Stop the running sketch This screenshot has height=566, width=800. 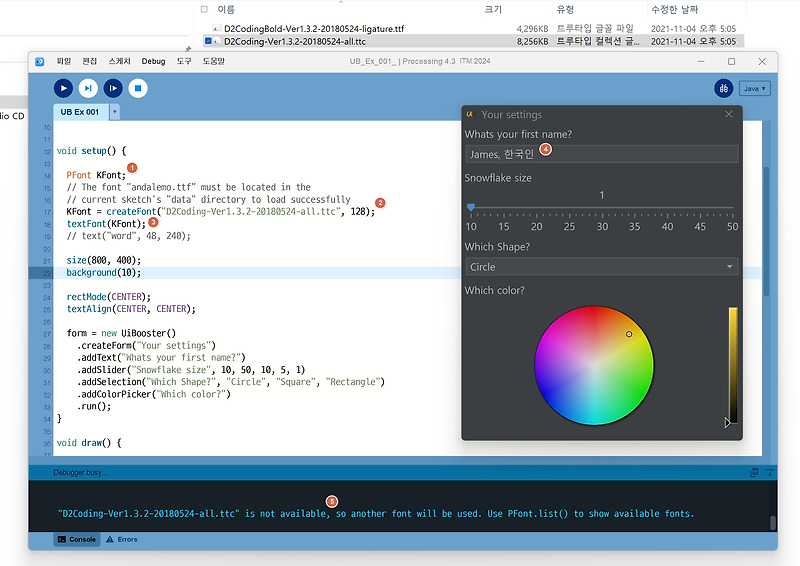click(138, 88)
